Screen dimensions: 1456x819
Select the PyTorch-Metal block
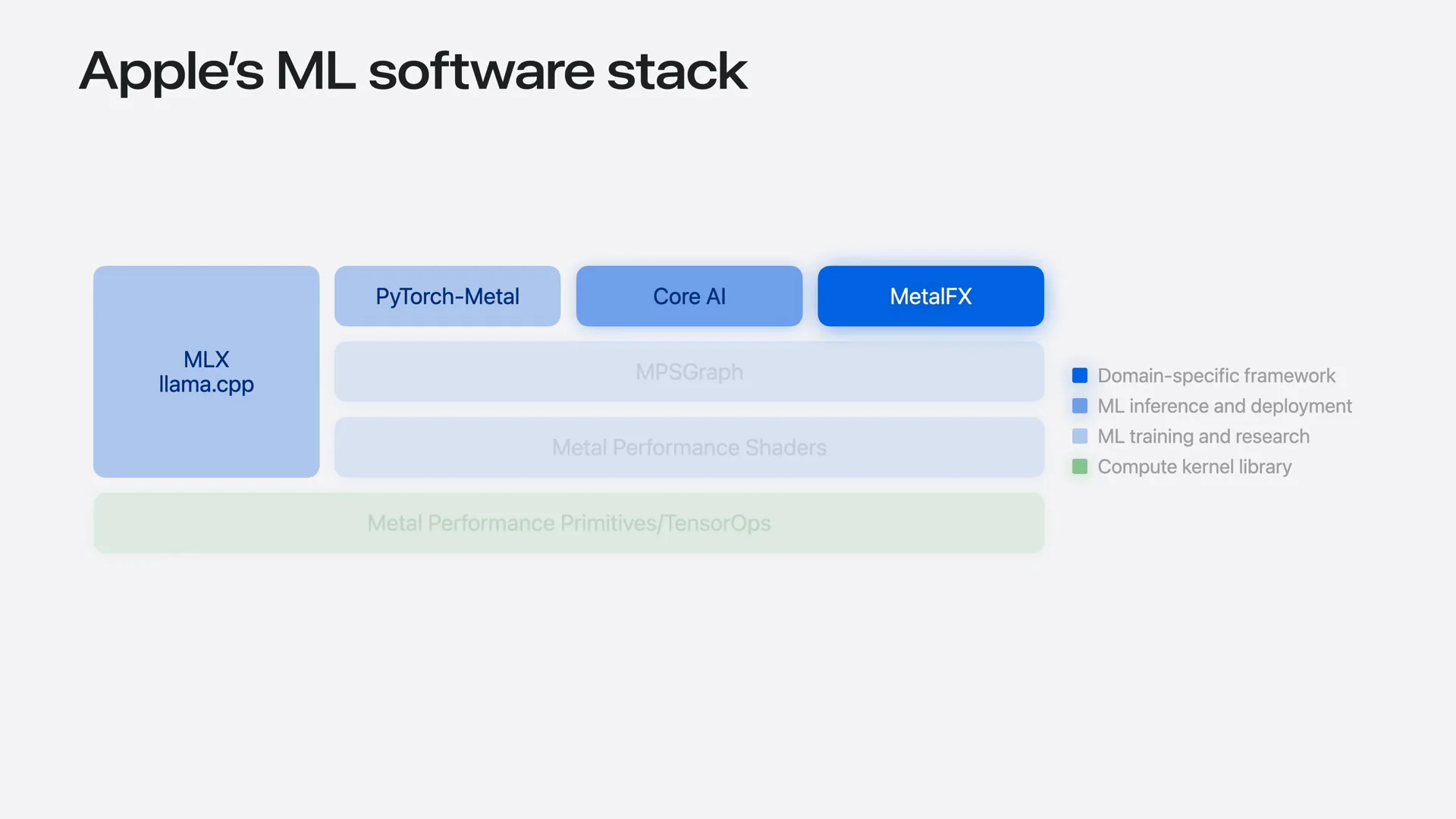tap(447, 296)
